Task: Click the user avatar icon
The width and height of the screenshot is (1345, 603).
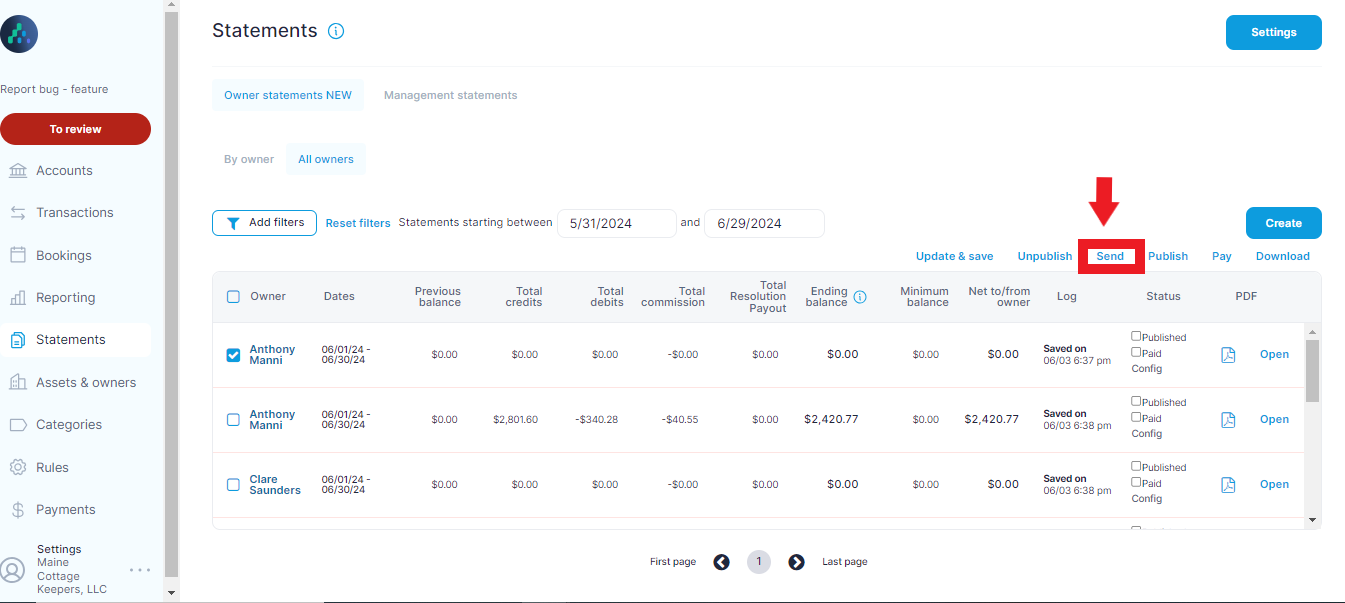Action: click(12, 570)
